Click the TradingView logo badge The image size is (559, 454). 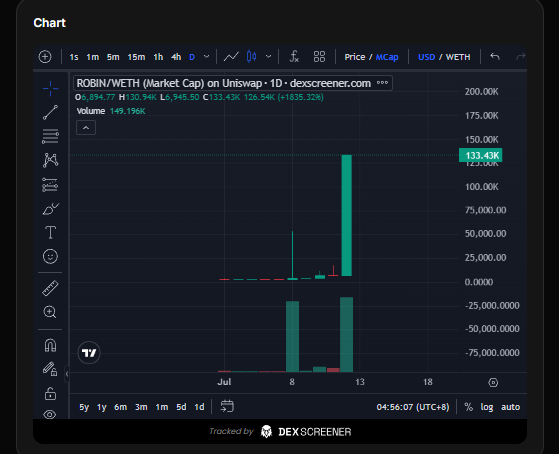89,353
